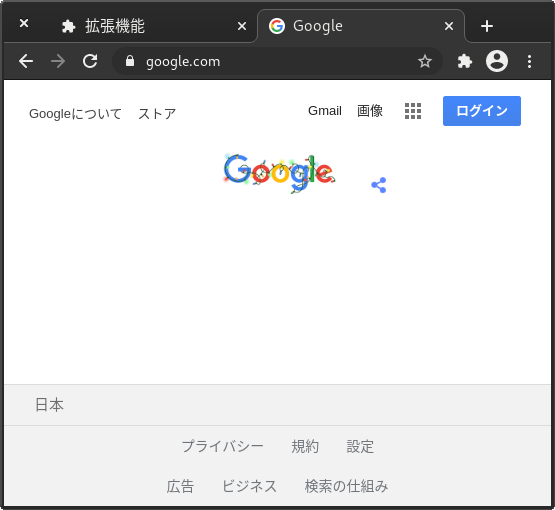Bookmark this page with the star icon
The width and height of the screenshot is (555, 510).
coord(425,61)
